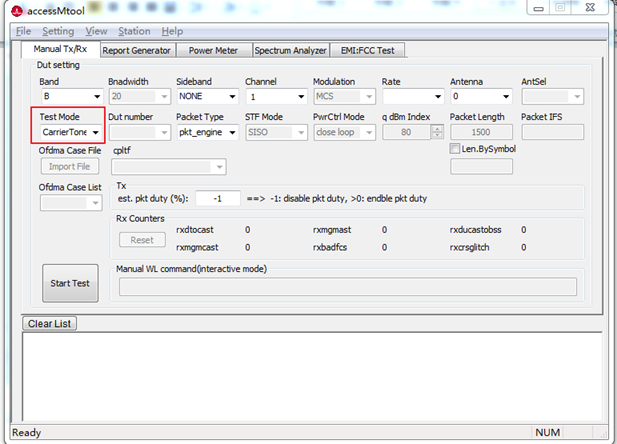Open the Station menu
The width and height of the screenshot is (617, 444).
point(134,31)
